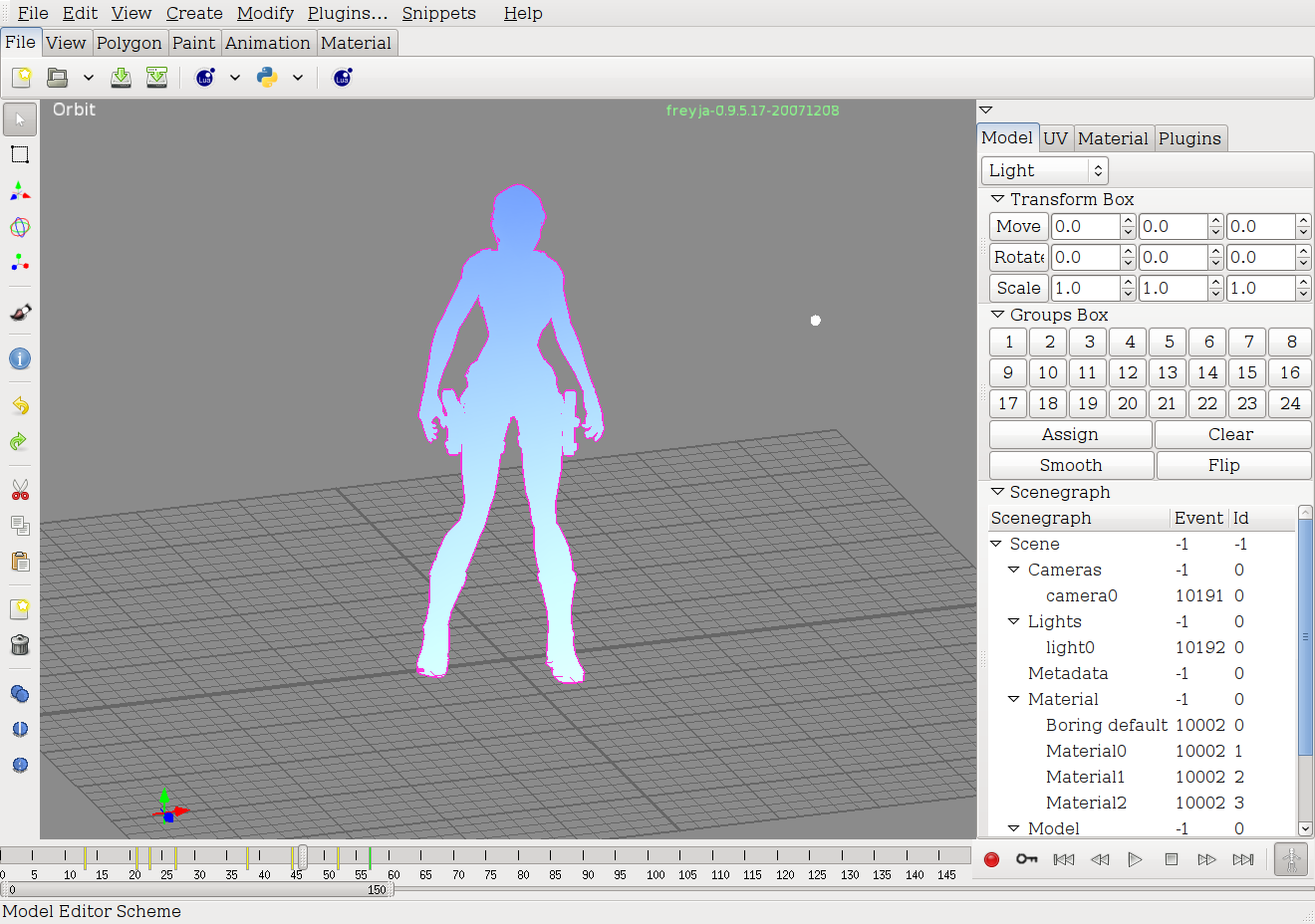Toggle group 12 button

1128,372
